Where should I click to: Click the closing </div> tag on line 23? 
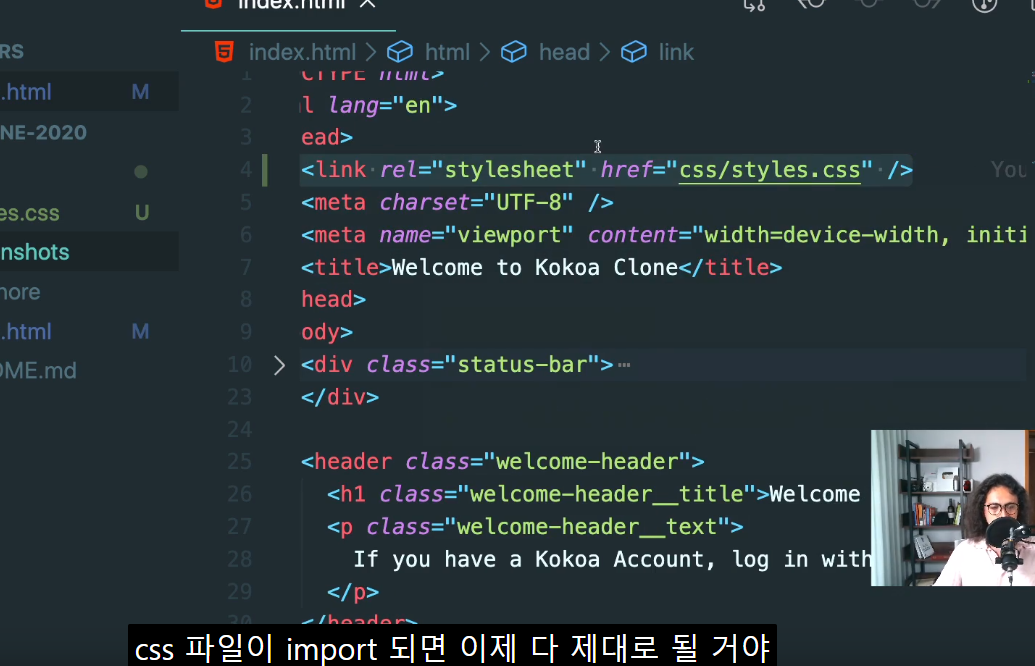[340, 397]
